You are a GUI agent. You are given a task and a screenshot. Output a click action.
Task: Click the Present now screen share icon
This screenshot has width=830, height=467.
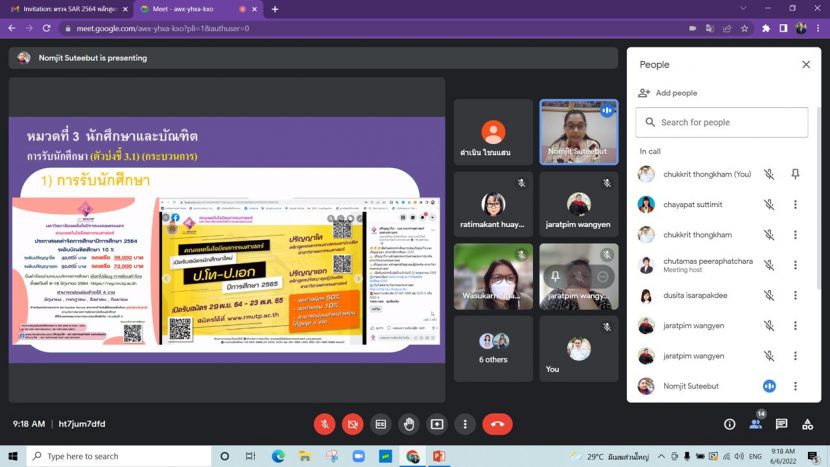437,424
